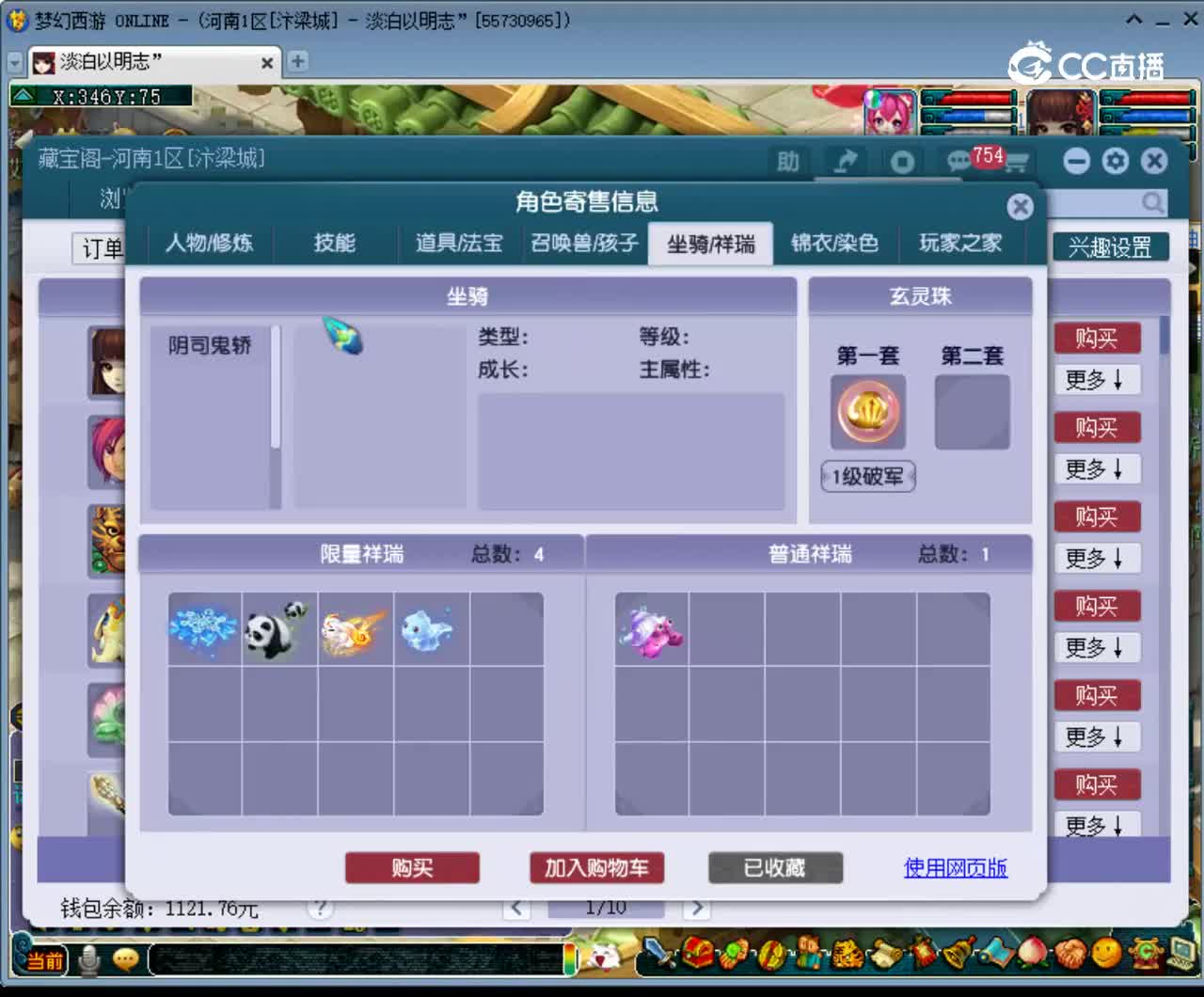Click the first-set 玄灵珠 golden orb
This screenshot has height=997, width=1204.
pyautogui.click(x=867, y=412)
